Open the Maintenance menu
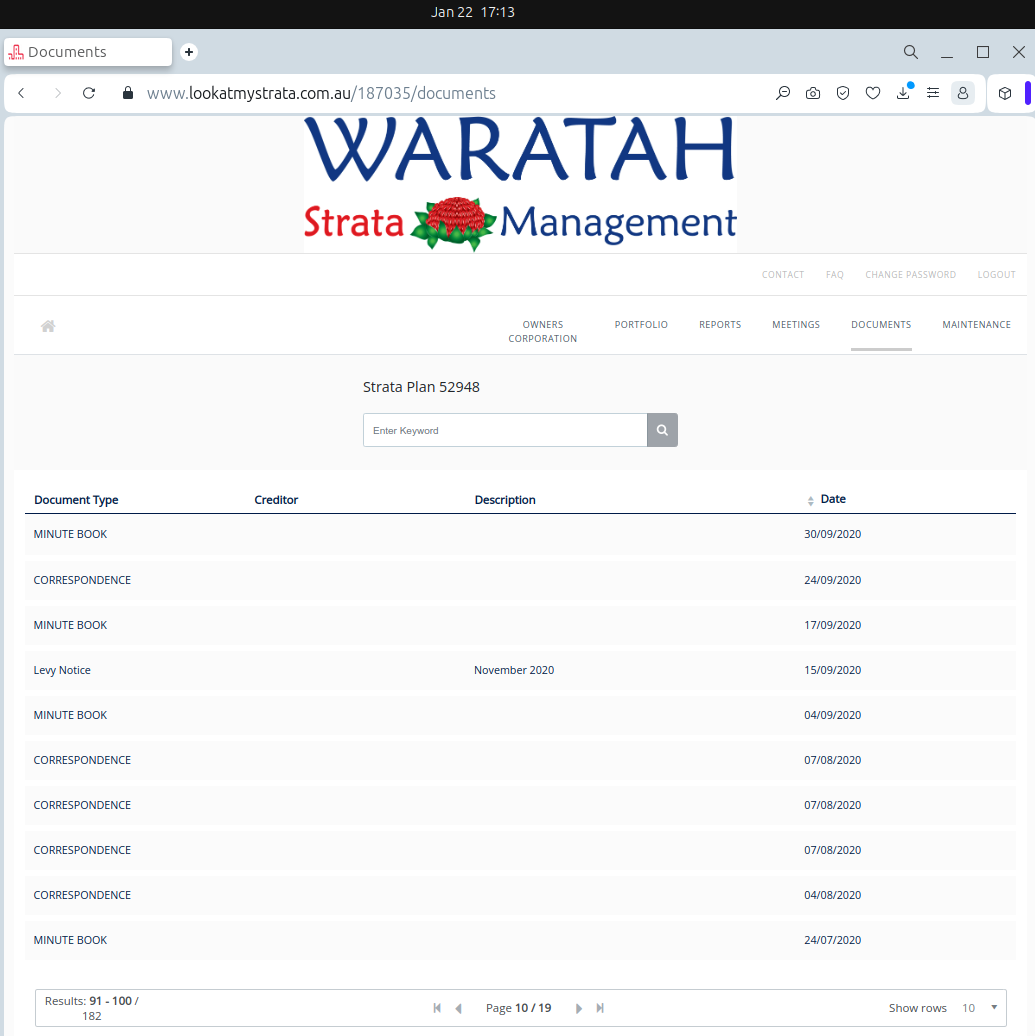The width and height of the screenshot is (1035, 1036). click(x=976, y=324)
